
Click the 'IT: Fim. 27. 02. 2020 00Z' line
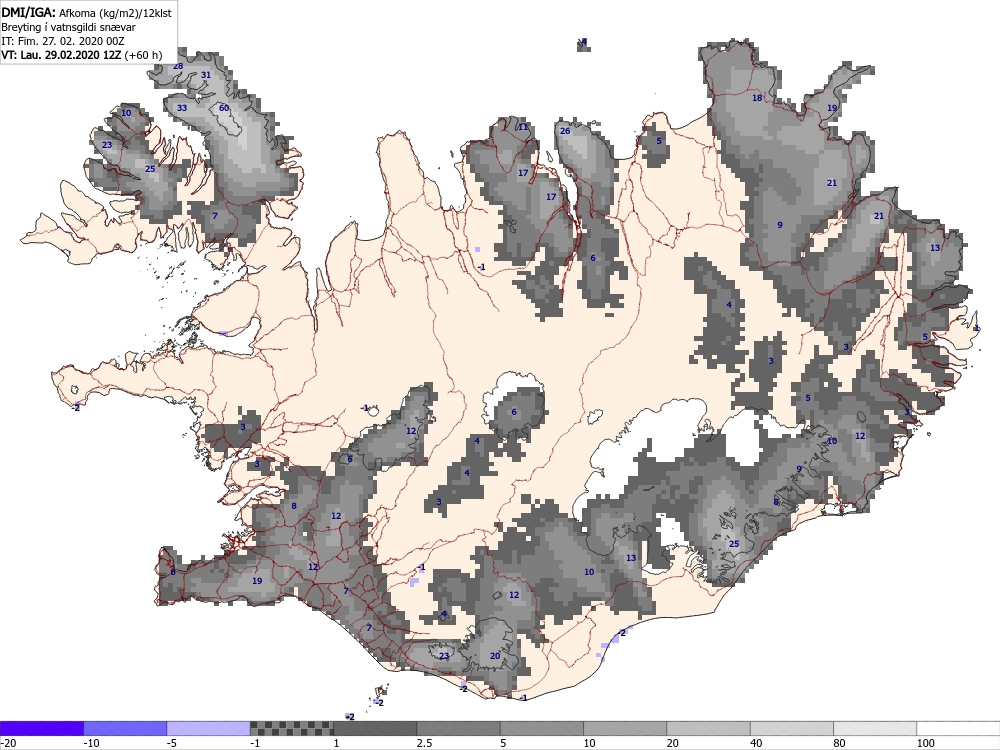62,41
